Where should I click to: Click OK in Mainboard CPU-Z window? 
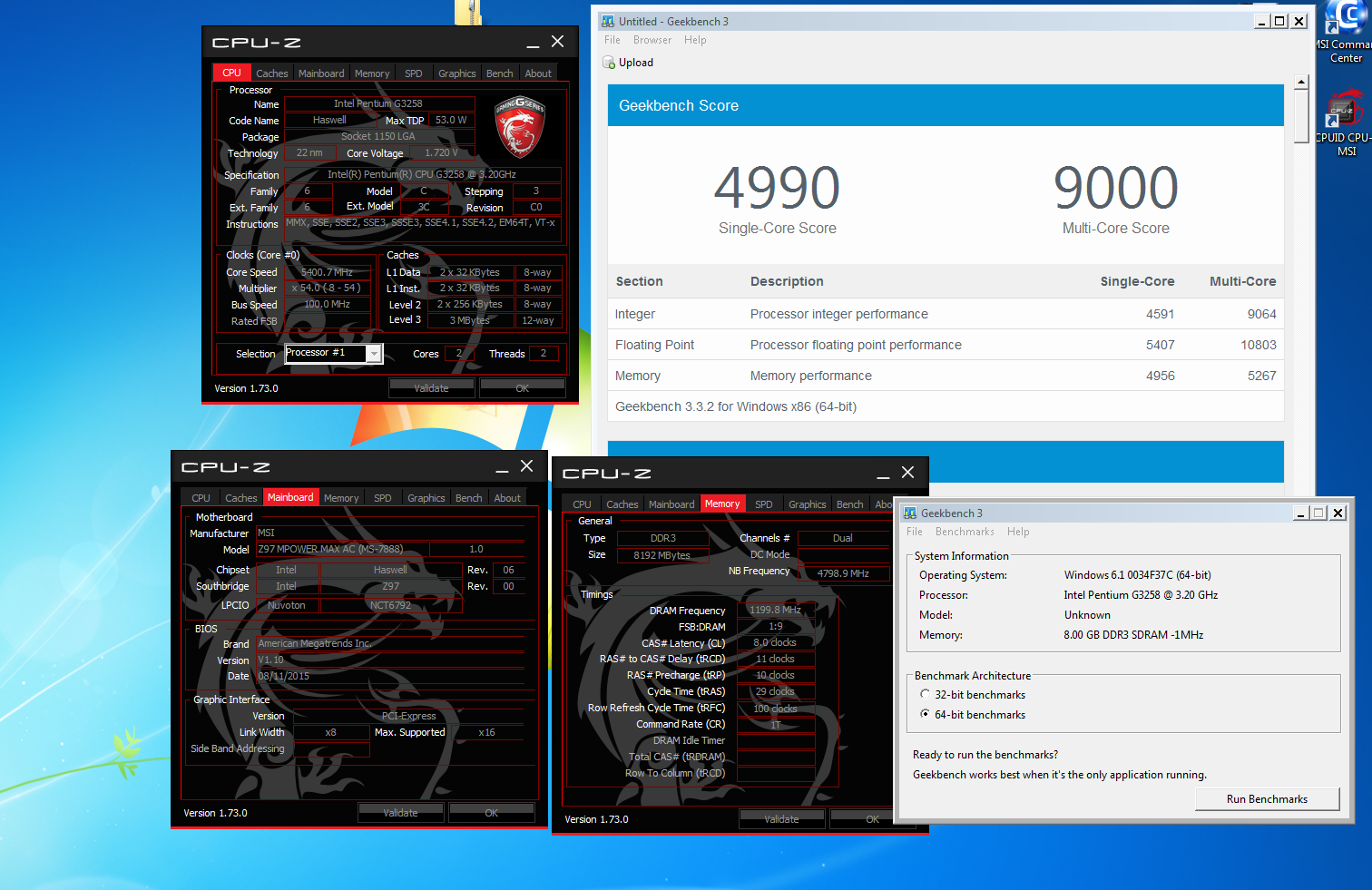pyautogui.click(x=492, y=813)
